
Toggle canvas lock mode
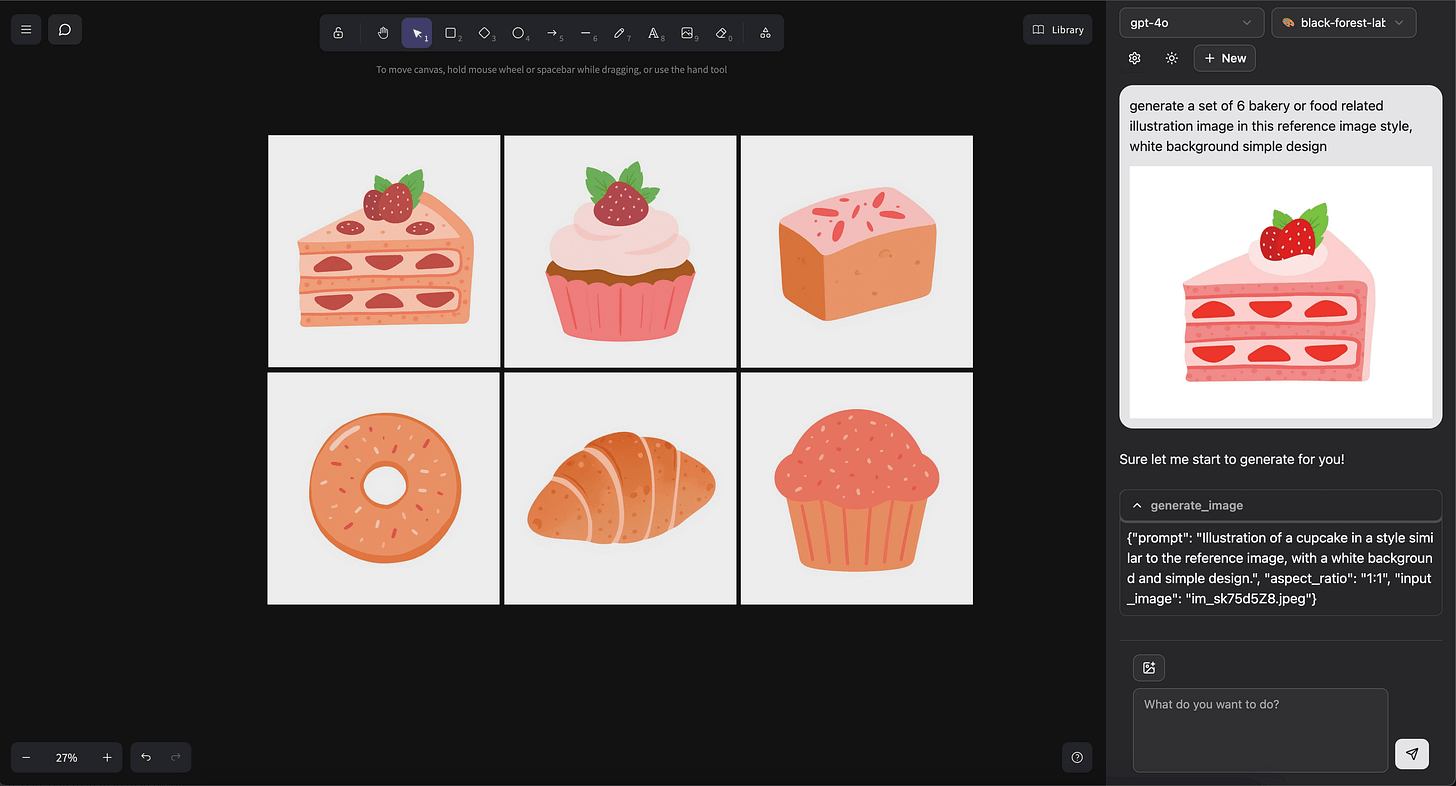coord(339,32)
